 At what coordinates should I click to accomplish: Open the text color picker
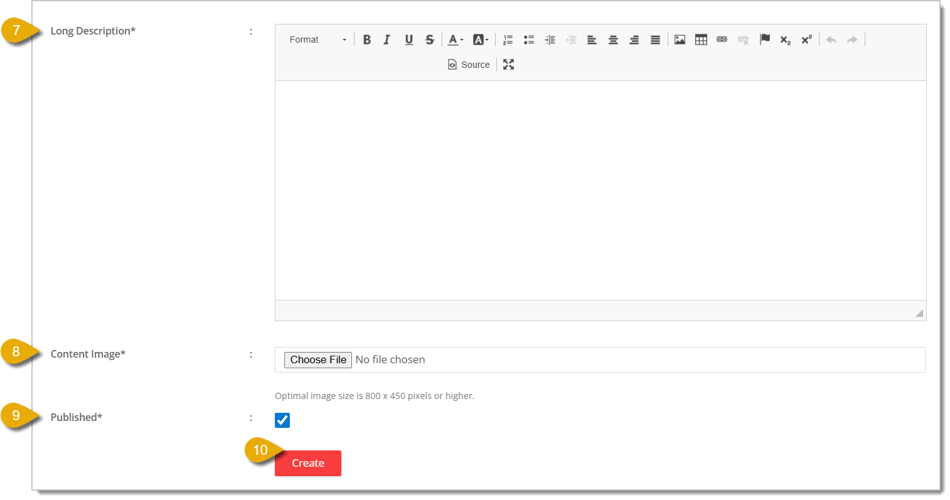(x=455, y=40)
